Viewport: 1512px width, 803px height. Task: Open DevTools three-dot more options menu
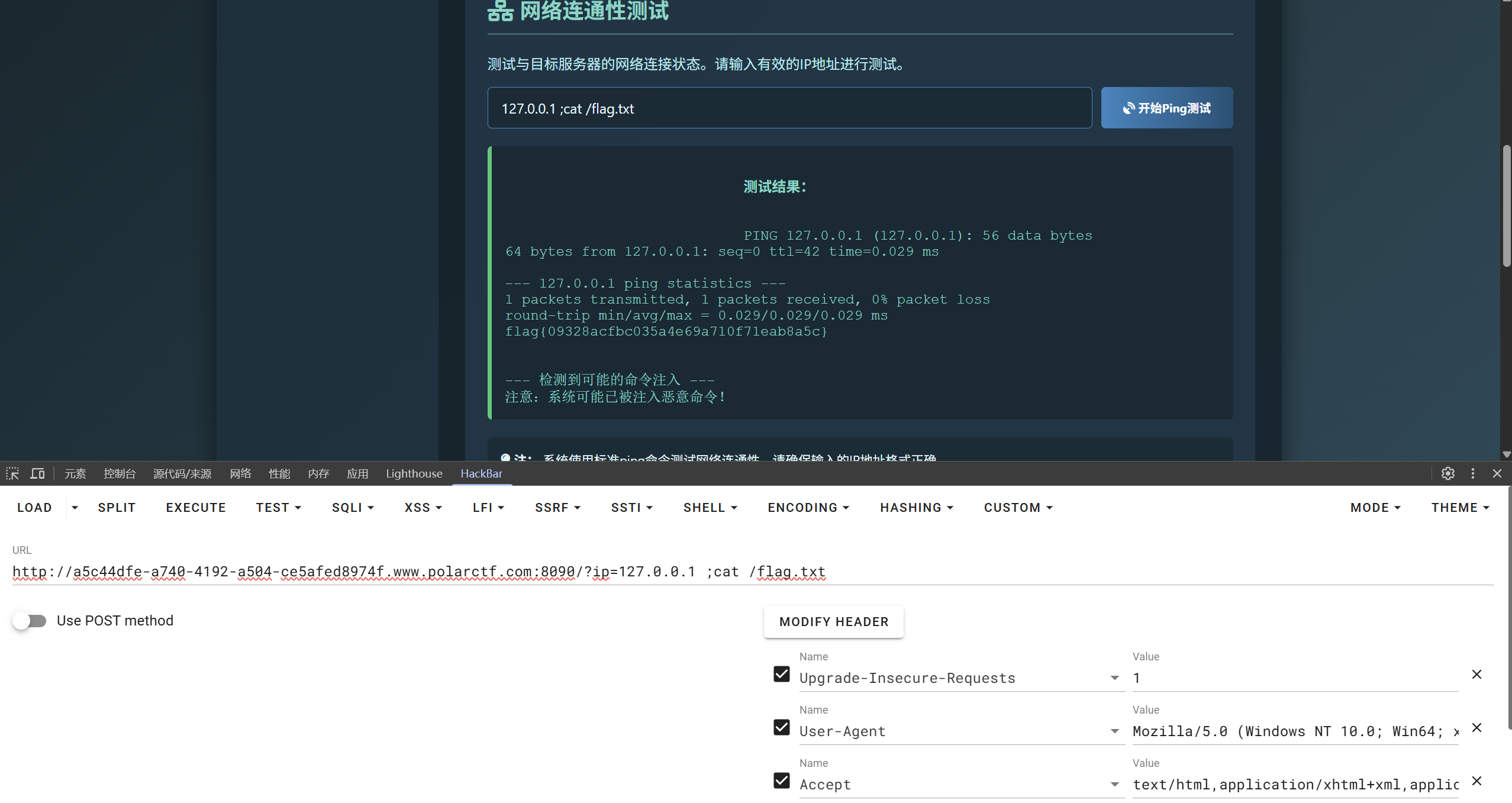[x=1473, y=473]
